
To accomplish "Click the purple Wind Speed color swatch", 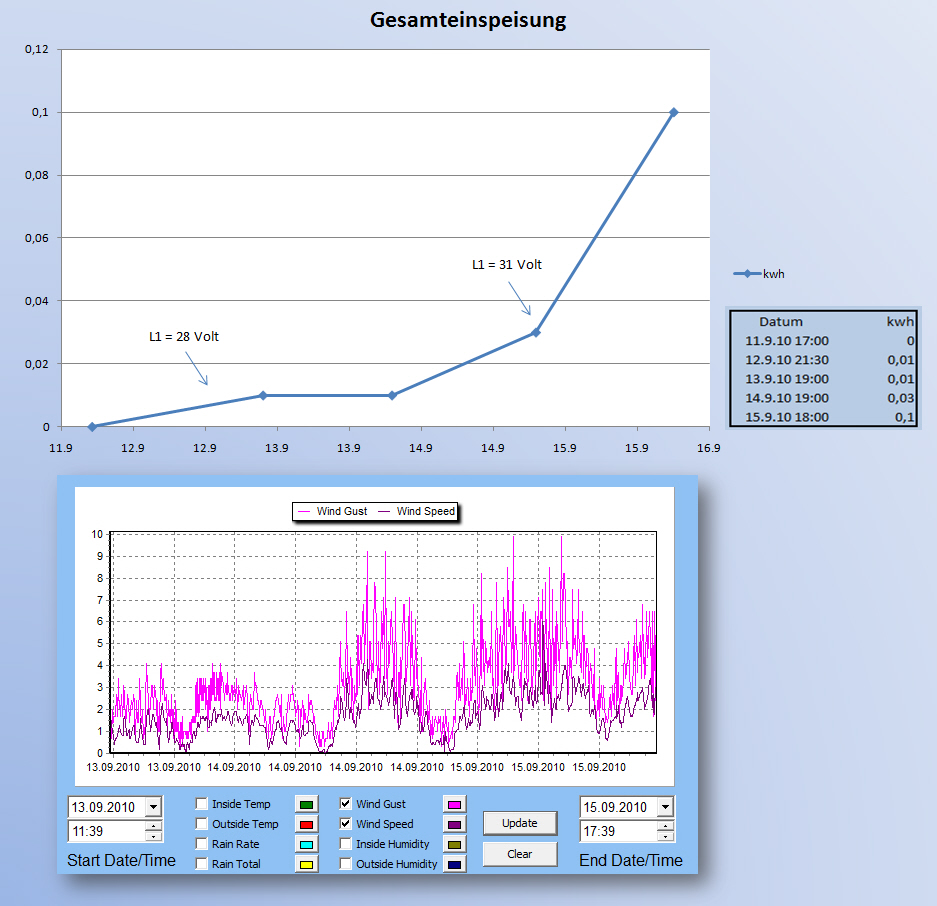I will click(455, 824).
